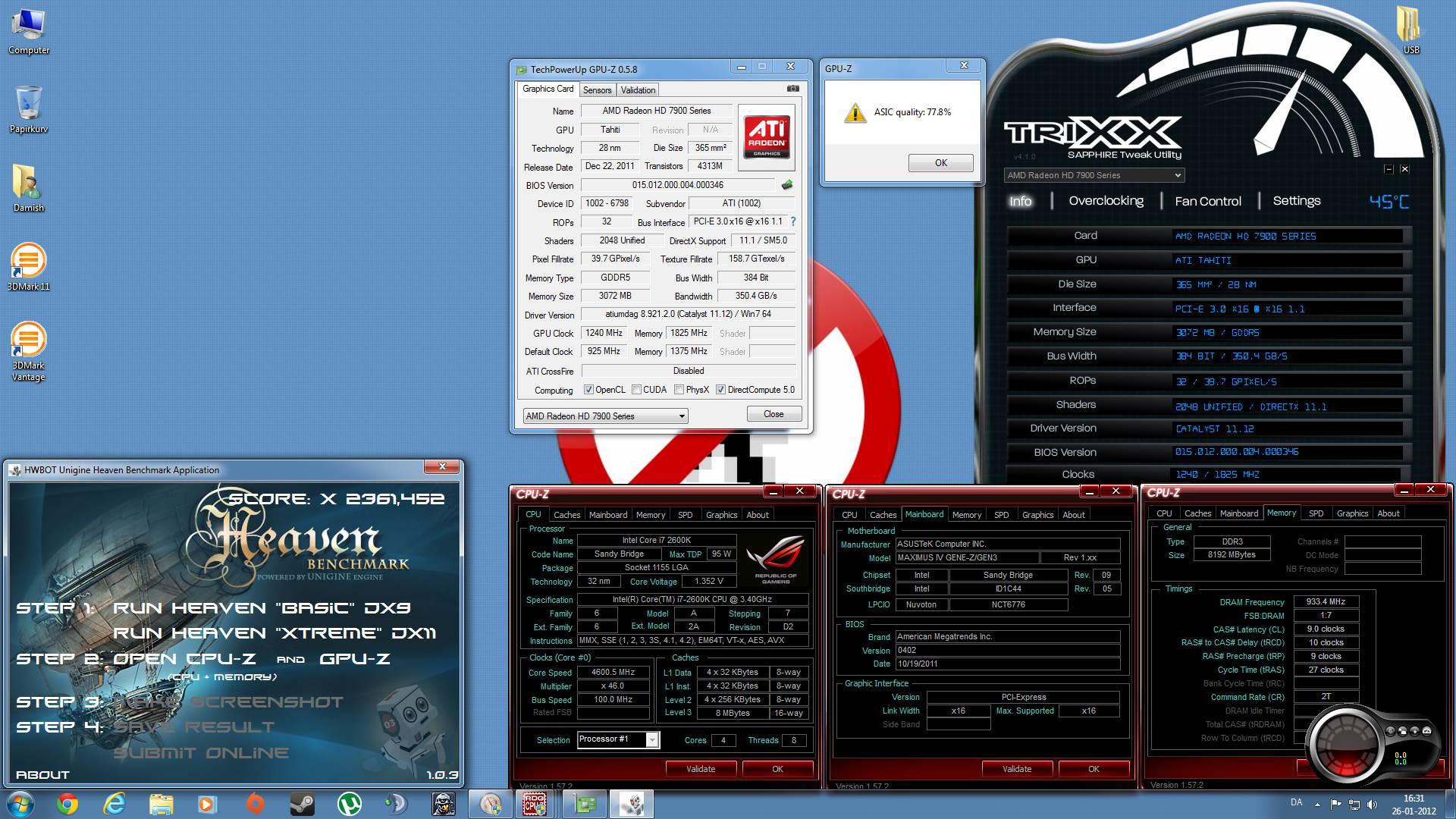Toggle the PhysX checkbox in GPU-Z
The height and width of the screenshot is (819, 1456).
coord(679,390)
